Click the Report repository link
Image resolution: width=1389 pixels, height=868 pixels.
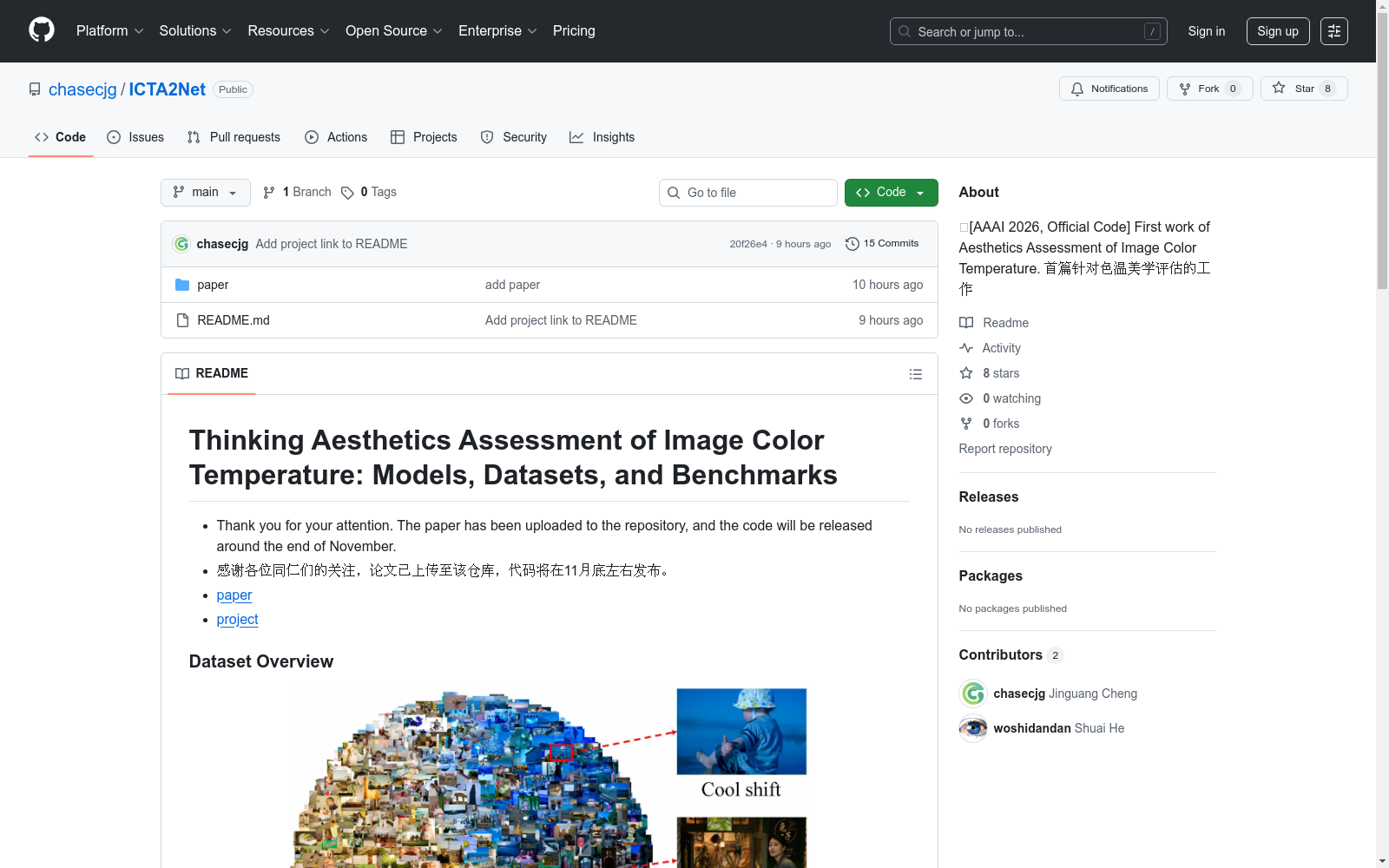[1005, 449]
